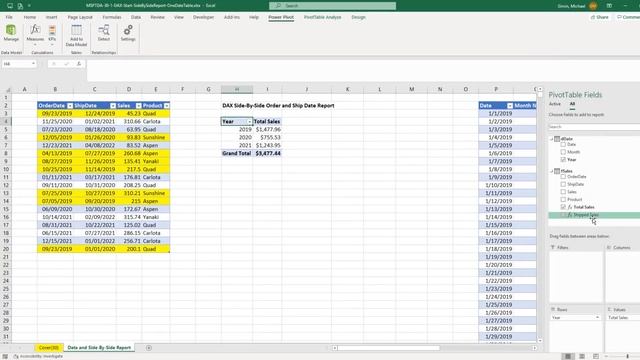Click the vertical scrollbar down arrow

click(540, 340)
